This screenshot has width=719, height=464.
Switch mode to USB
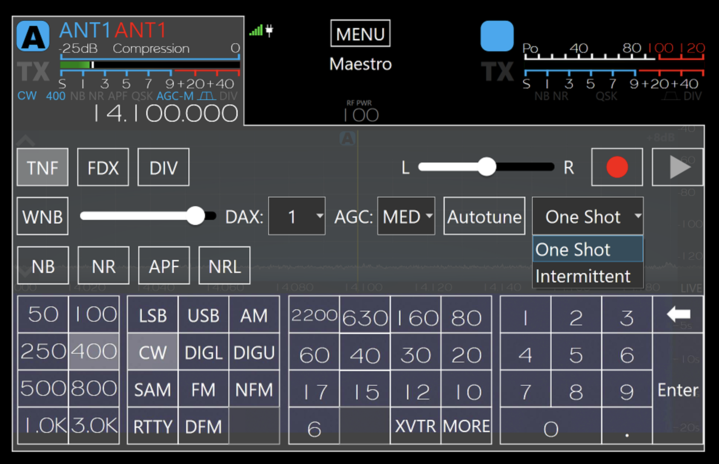pyautogui.click(x=204, y=315)
